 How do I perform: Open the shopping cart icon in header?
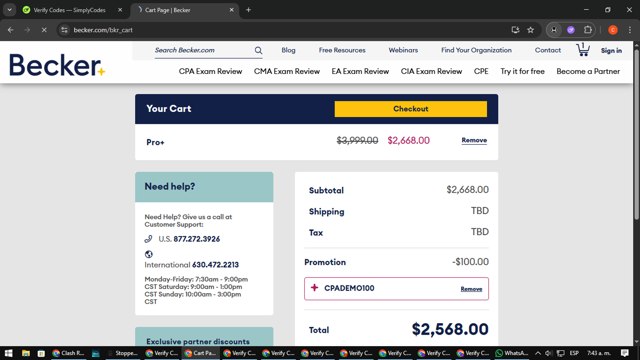click(583, 50)
